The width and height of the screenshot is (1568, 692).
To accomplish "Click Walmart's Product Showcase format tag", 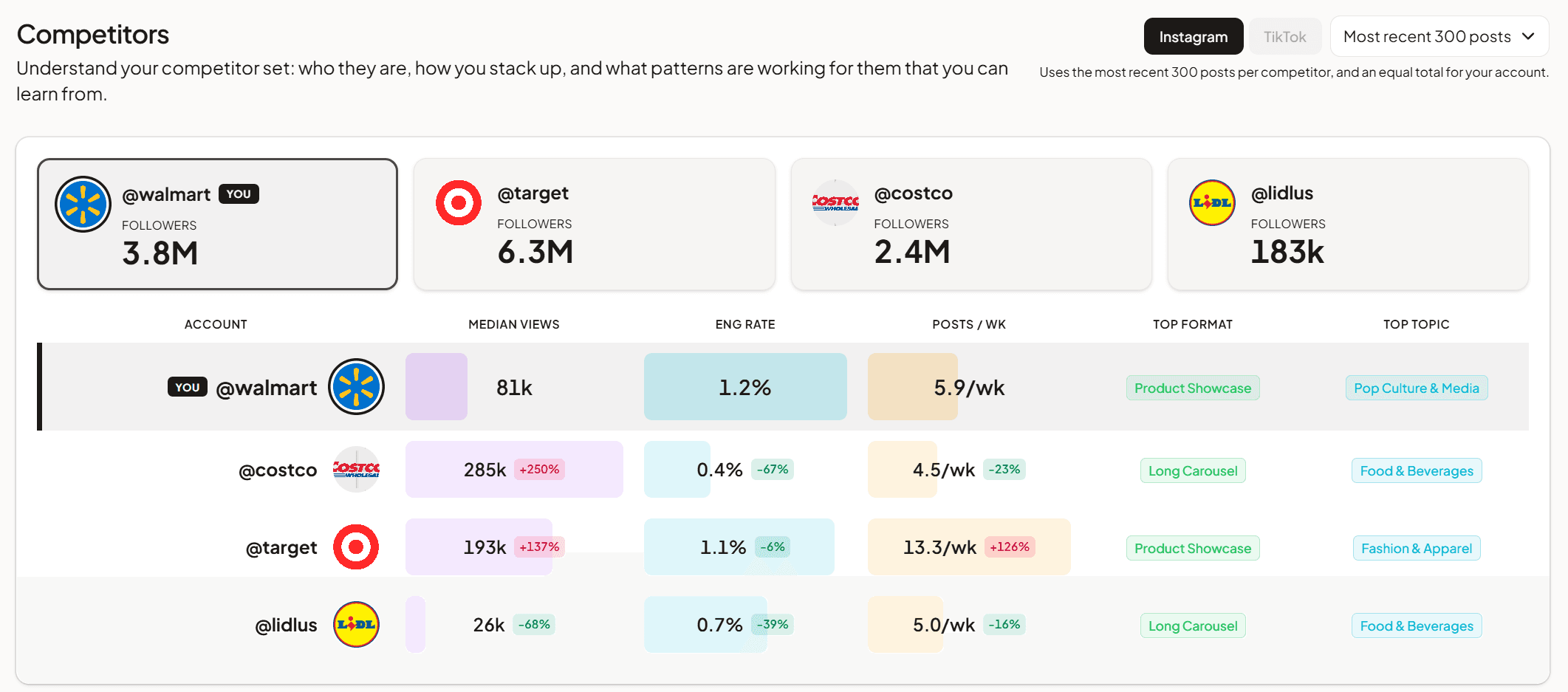I will [x=1193, y=388].
